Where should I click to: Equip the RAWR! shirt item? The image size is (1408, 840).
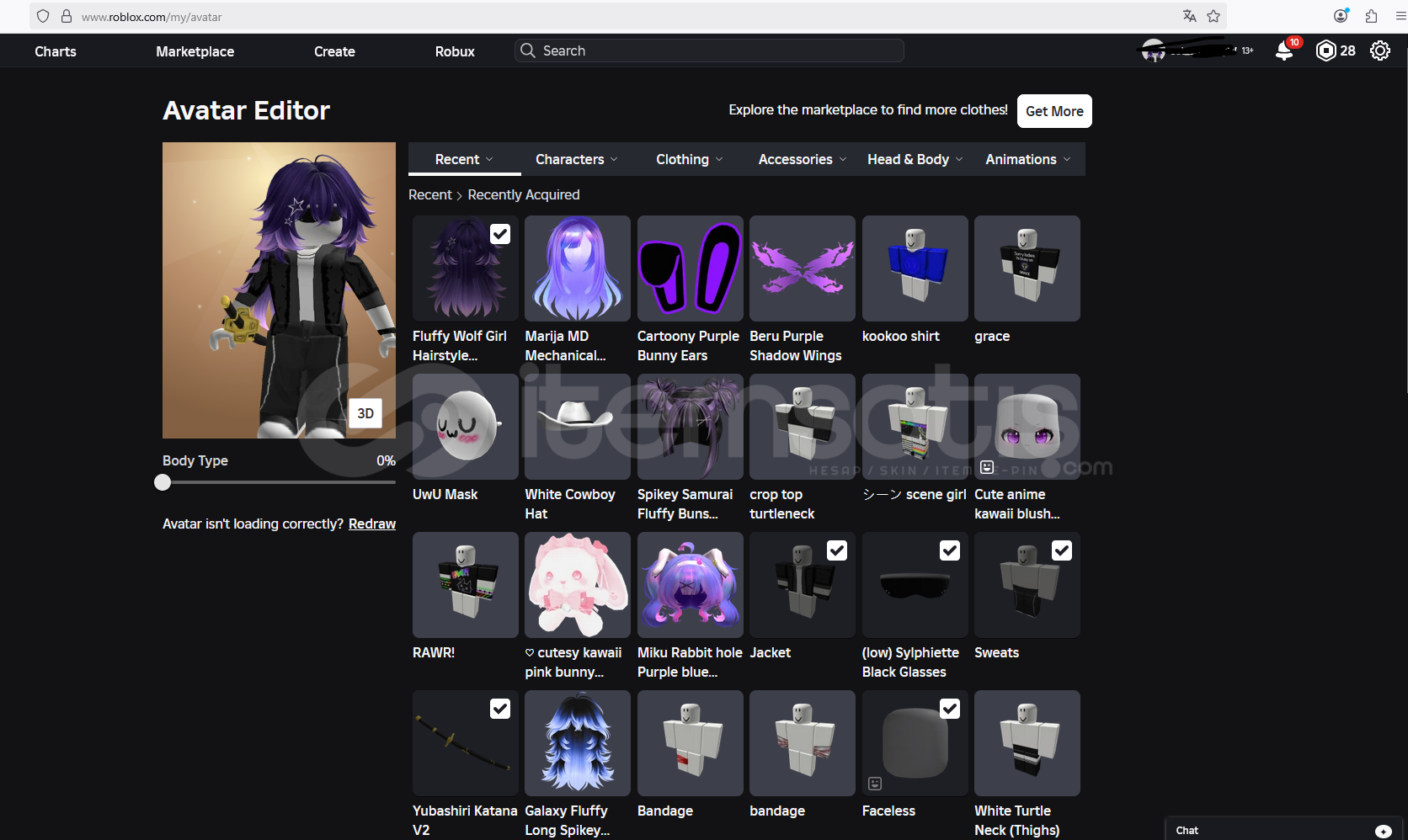[466, 585]
